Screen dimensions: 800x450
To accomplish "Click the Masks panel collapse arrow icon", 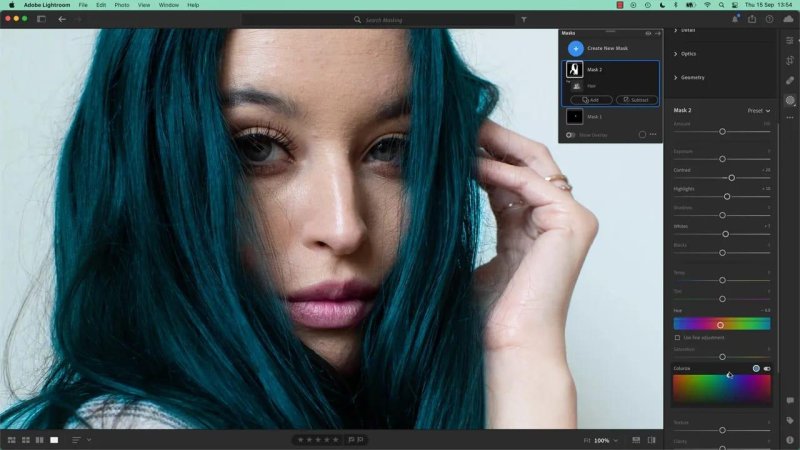I will tap(658, 33).
